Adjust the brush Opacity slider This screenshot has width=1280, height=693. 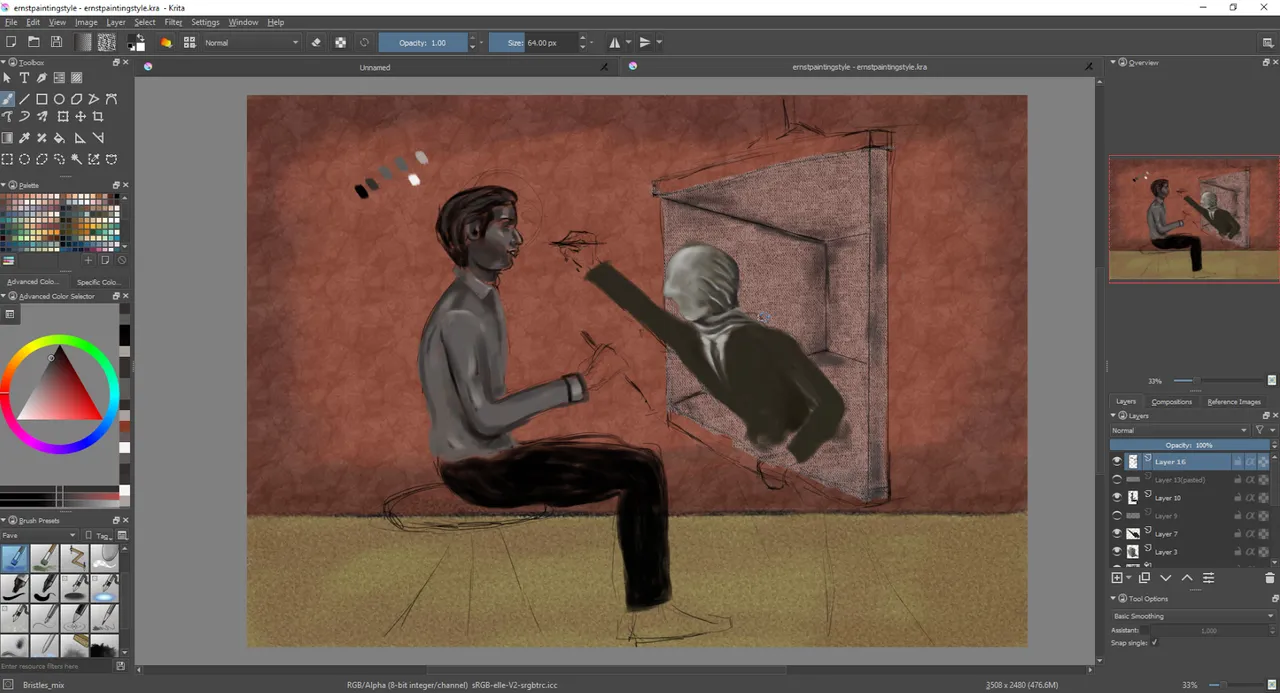tap(423, 42)
